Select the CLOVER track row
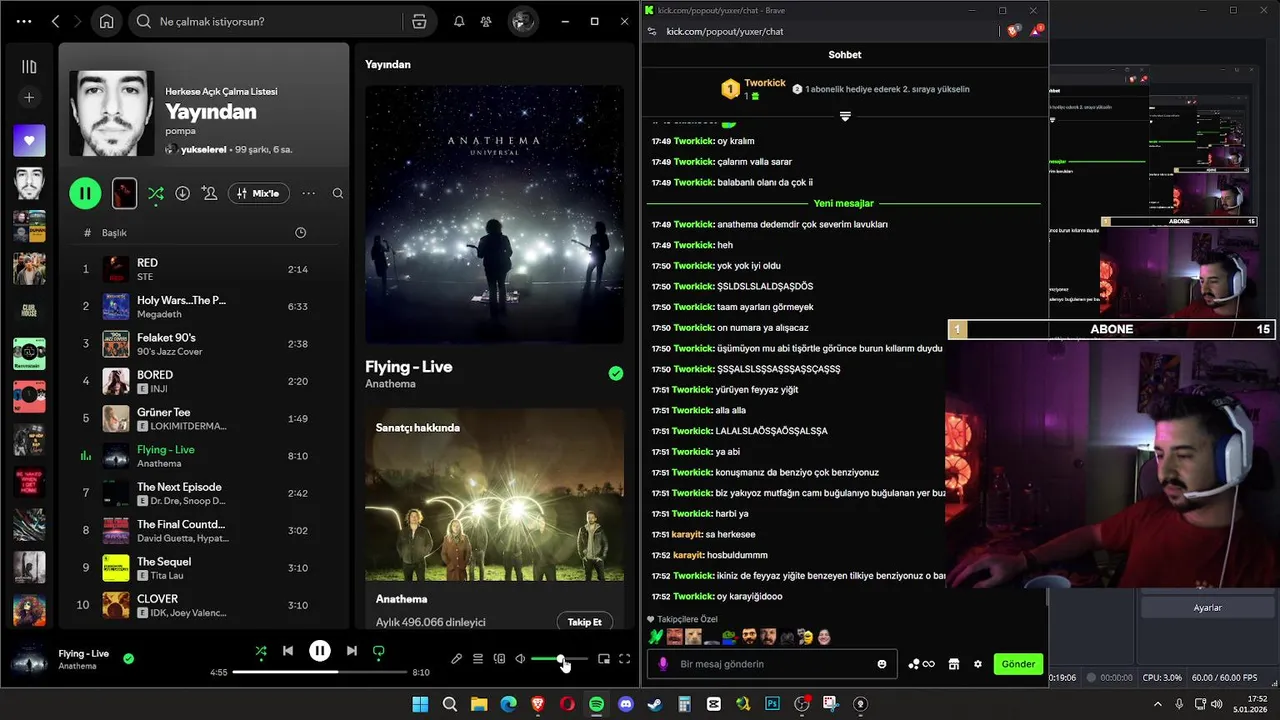This screenshot has width=1280, height=720. tap(205, 605)
